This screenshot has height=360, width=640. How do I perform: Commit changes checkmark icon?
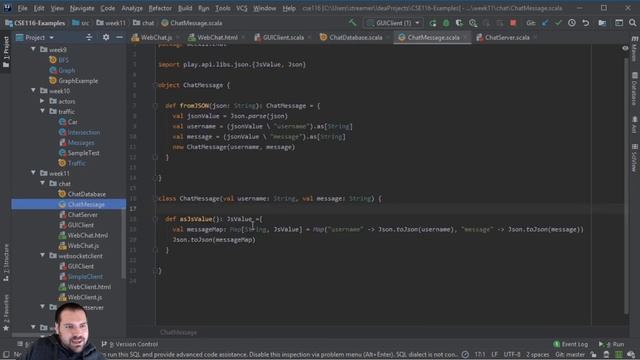[x=558, y=23]
